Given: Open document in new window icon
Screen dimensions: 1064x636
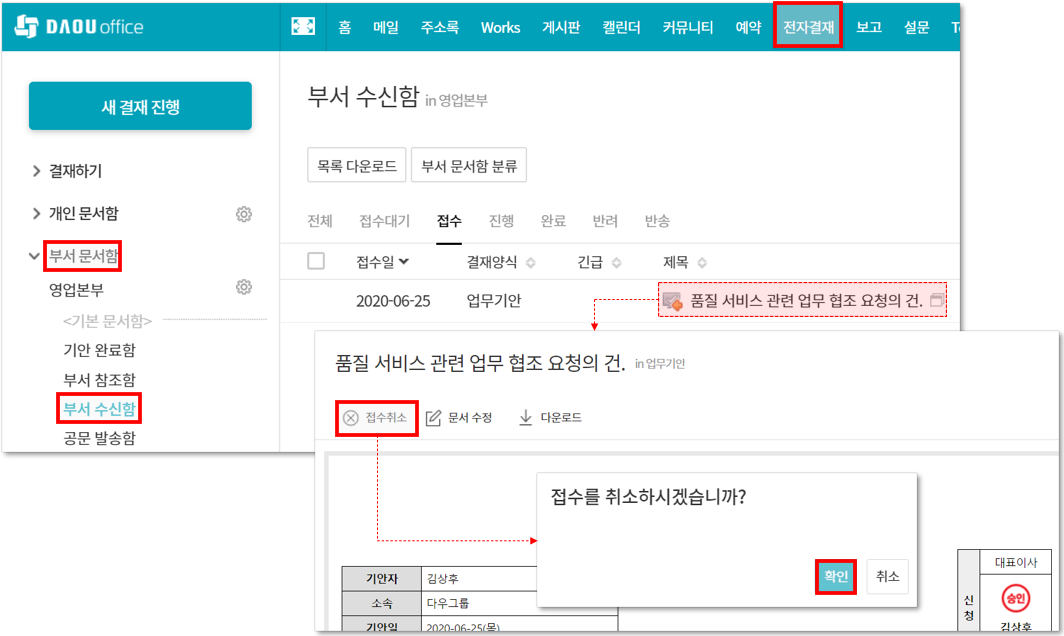Looking at the screenshot, I should point(936,300).
